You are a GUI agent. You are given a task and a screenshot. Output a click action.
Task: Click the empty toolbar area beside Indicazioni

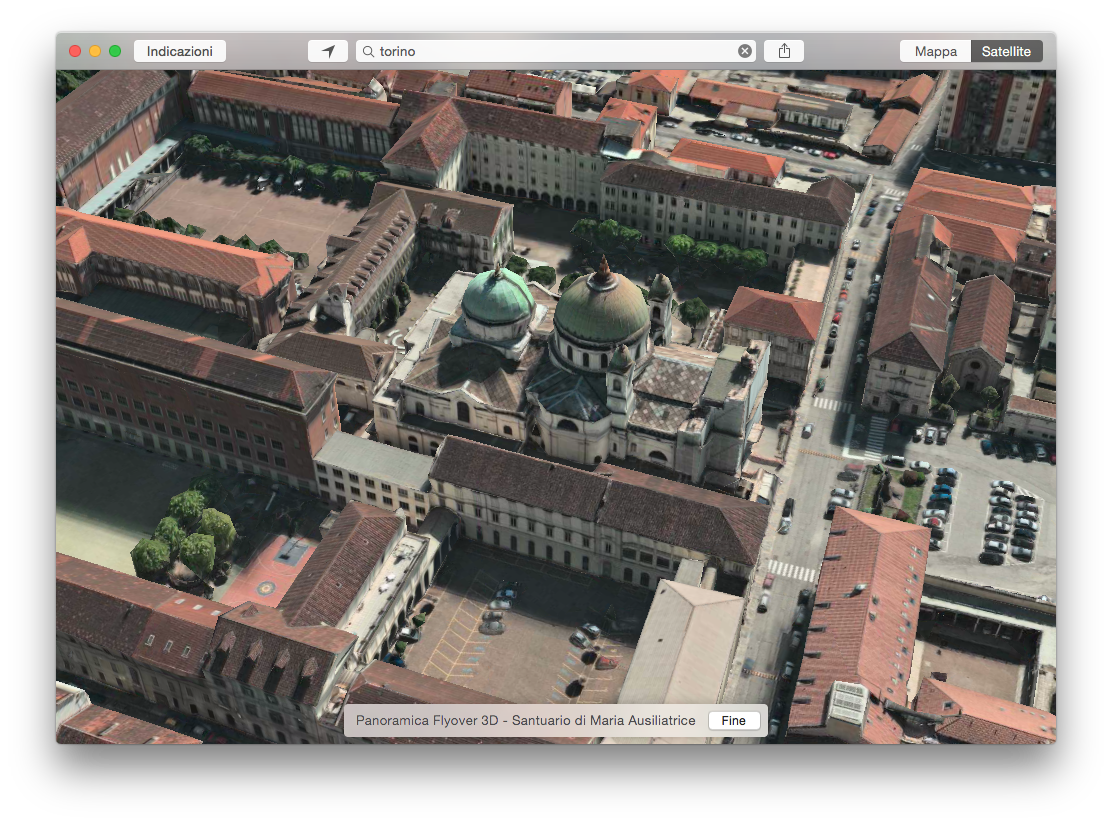266,51
